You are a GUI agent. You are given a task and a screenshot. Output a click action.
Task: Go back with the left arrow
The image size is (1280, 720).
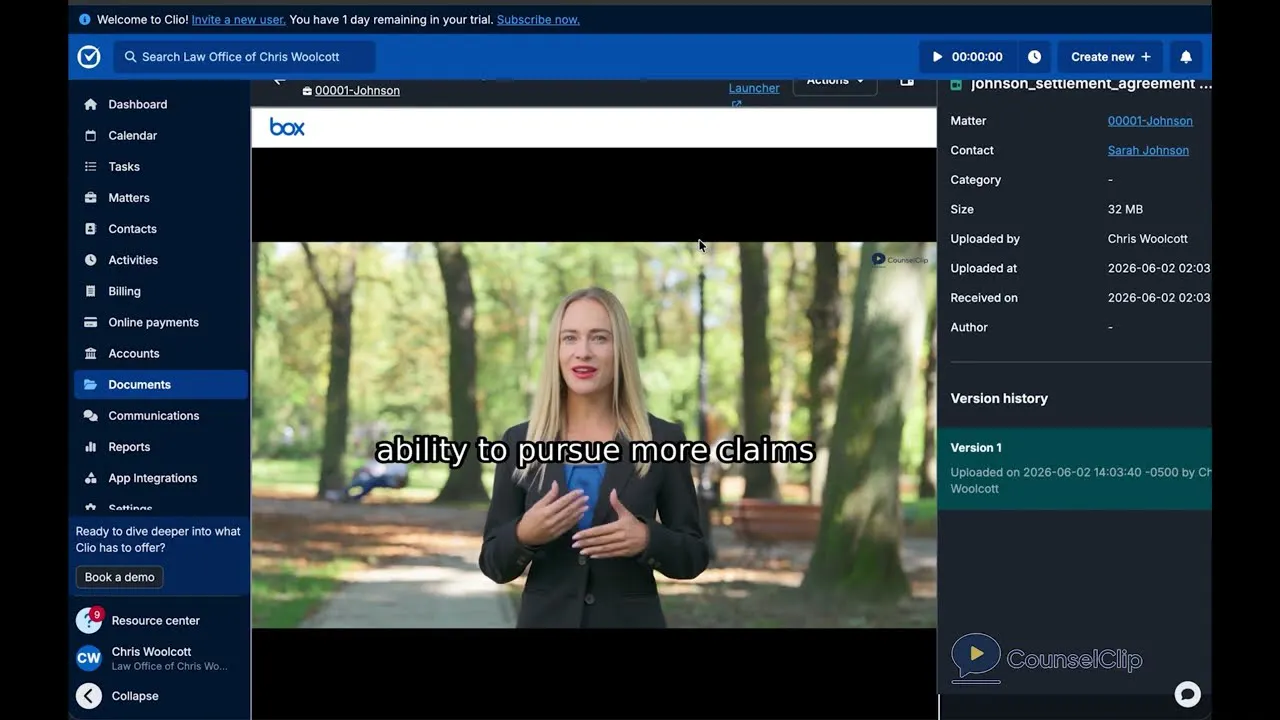[279, 81]
